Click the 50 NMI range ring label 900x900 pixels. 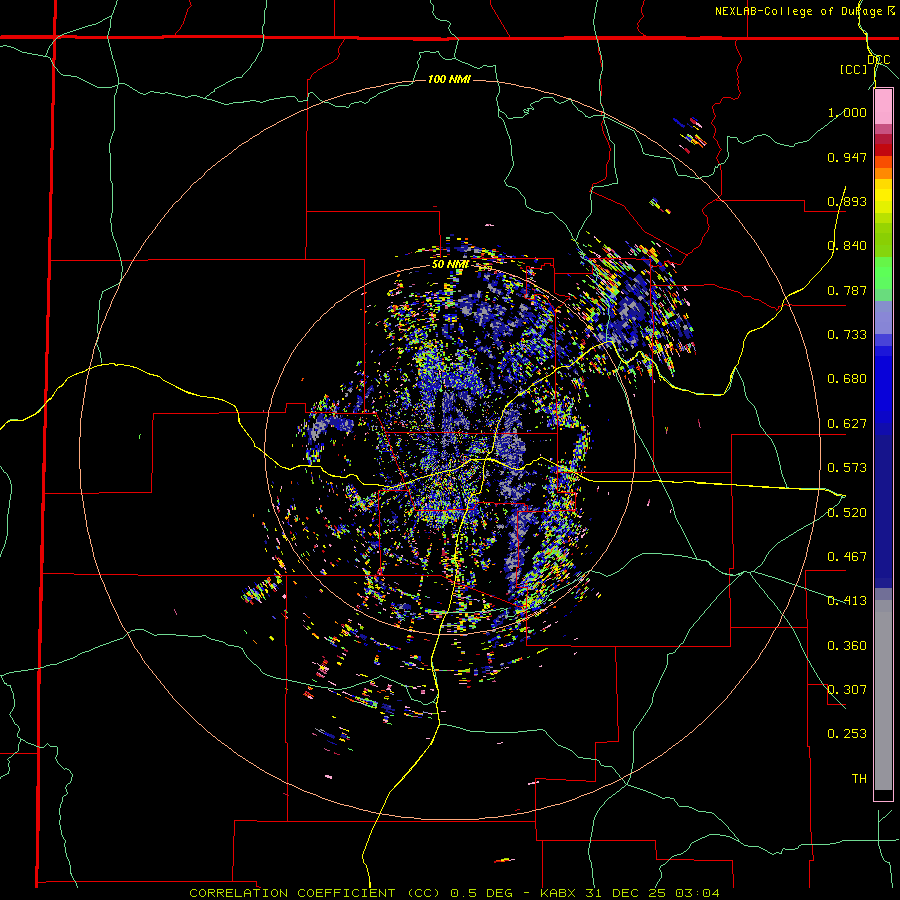[x=450, y=264]
